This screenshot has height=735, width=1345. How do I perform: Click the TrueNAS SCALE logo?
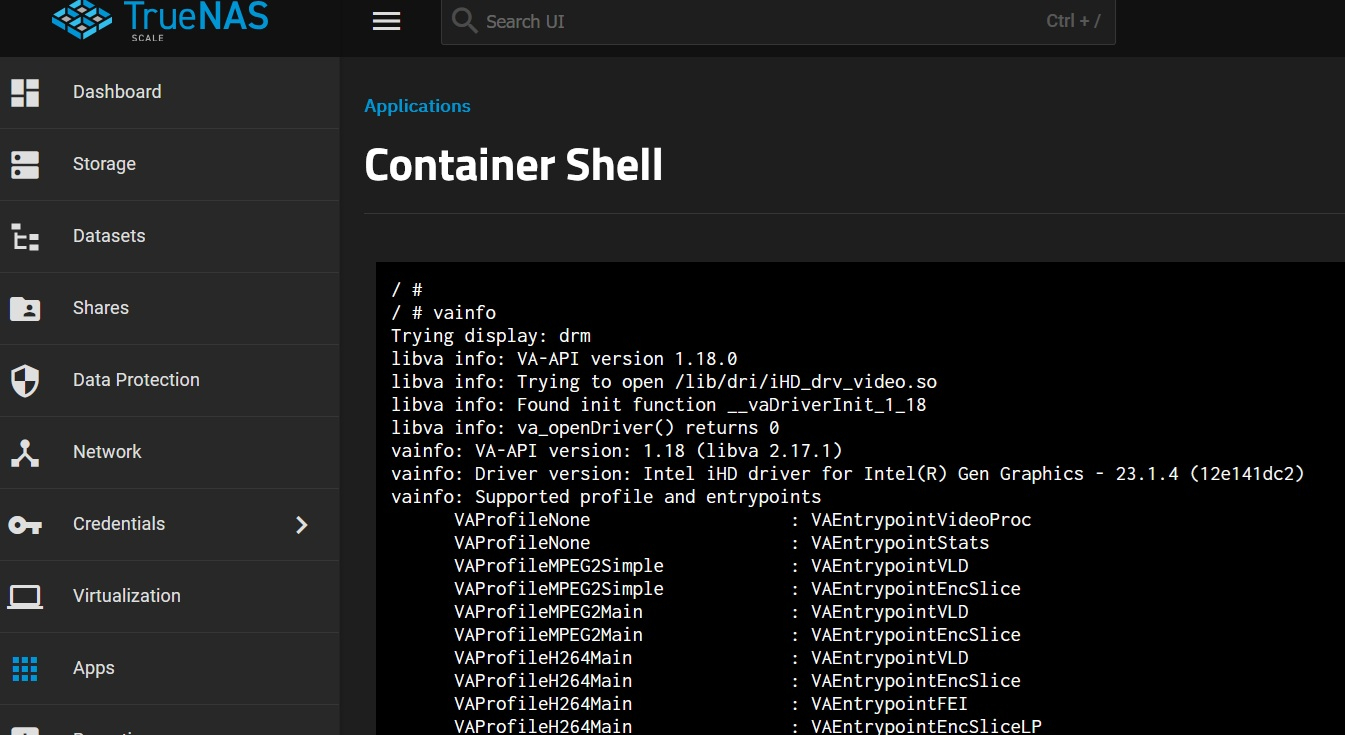160,20
